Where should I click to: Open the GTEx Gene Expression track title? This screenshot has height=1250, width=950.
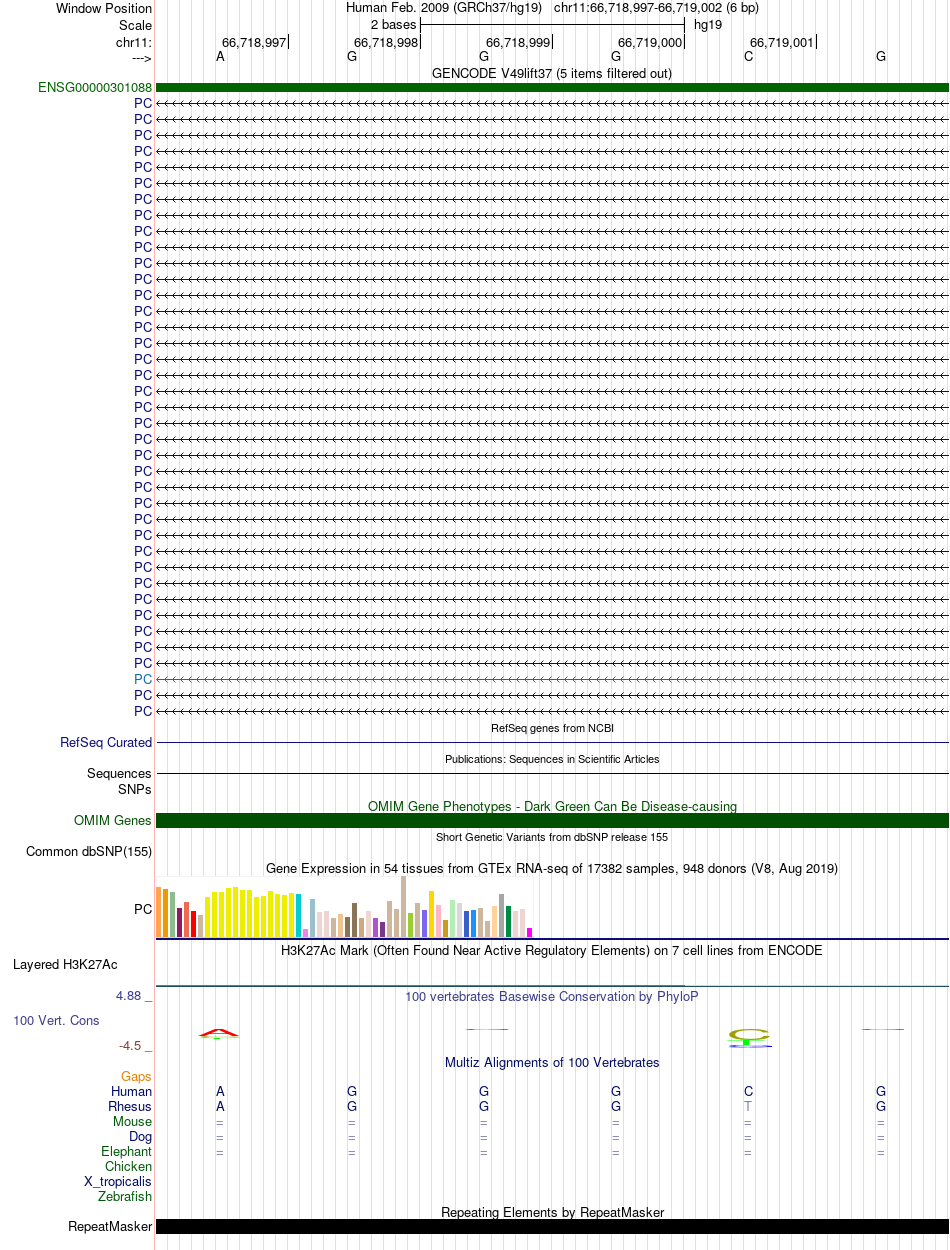pos(552,868)
